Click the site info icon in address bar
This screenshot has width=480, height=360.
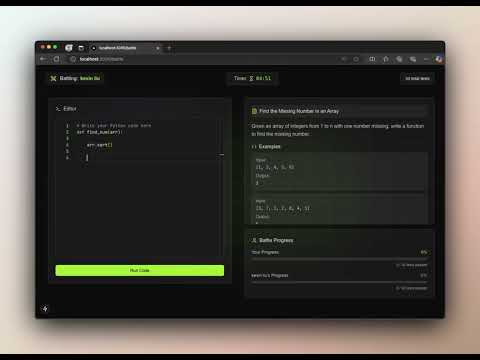73,59
